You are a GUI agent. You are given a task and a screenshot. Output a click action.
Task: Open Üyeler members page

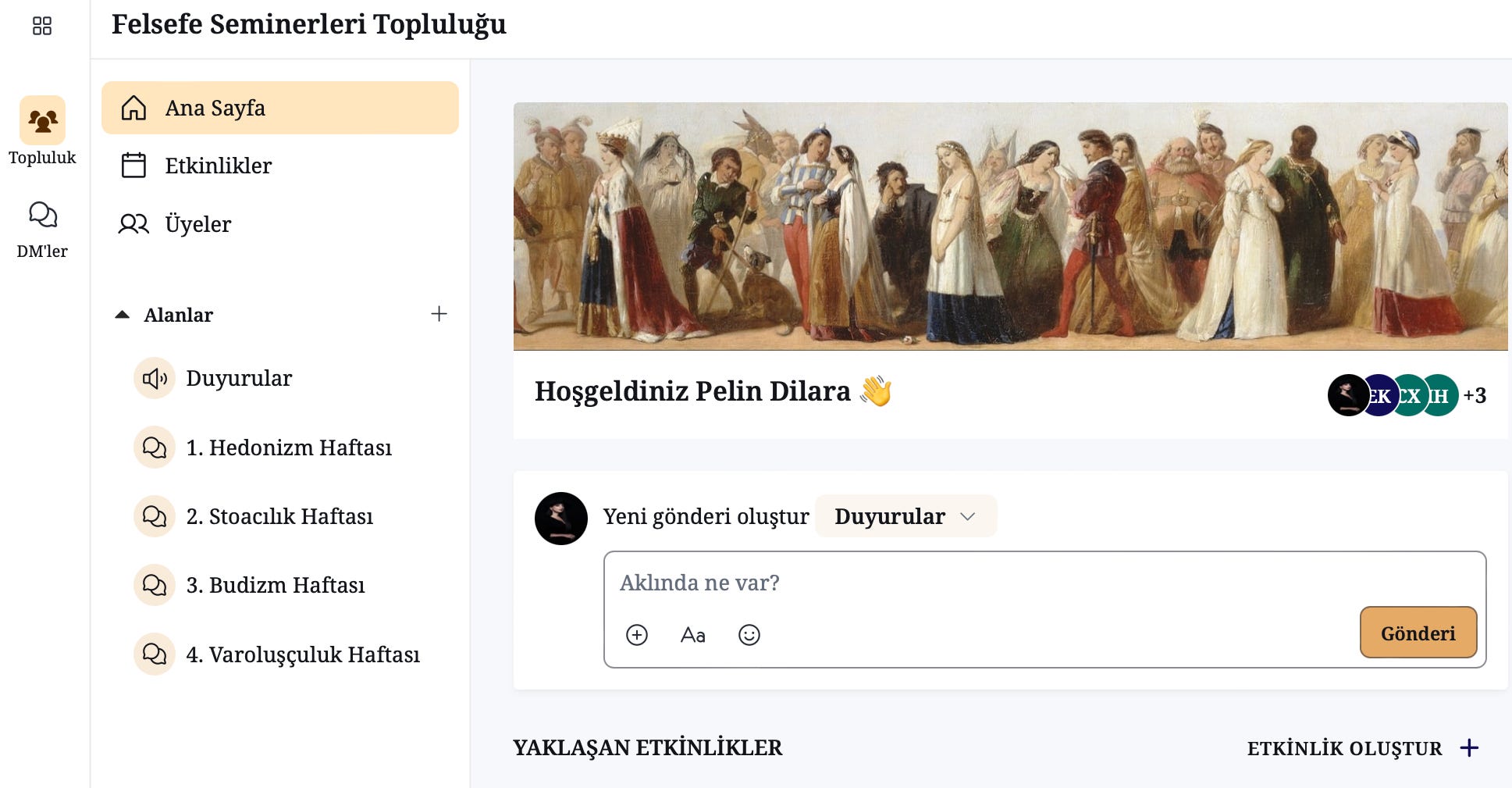280,224
